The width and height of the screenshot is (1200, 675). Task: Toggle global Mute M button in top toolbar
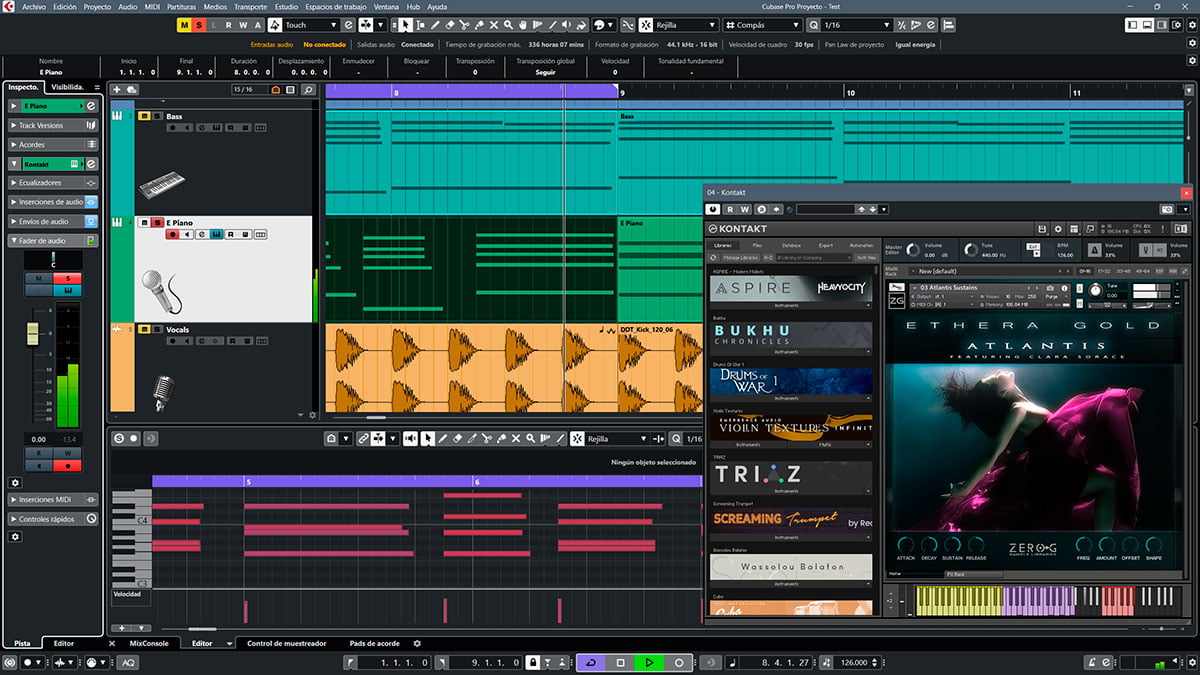[x=184, y=25]
